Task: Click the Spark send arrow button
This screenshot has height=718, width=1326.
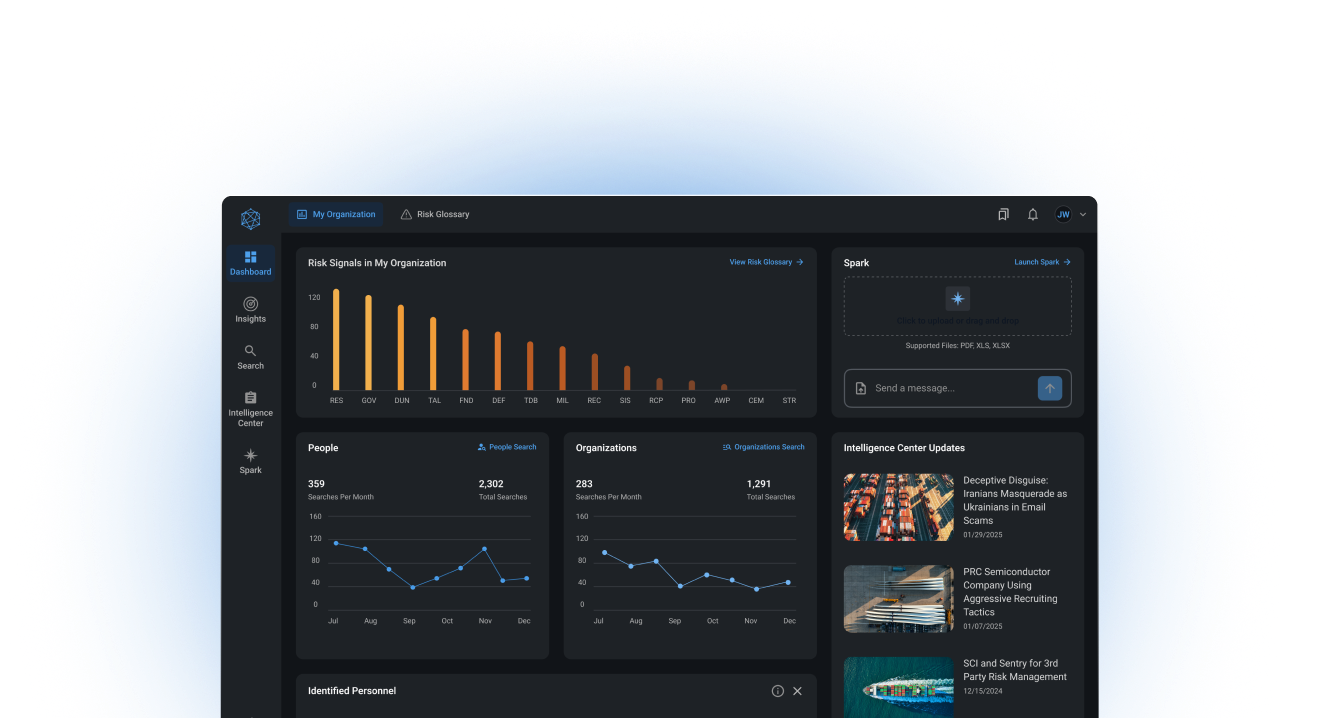Action: pyautogui.click(x=1049, y=388)
